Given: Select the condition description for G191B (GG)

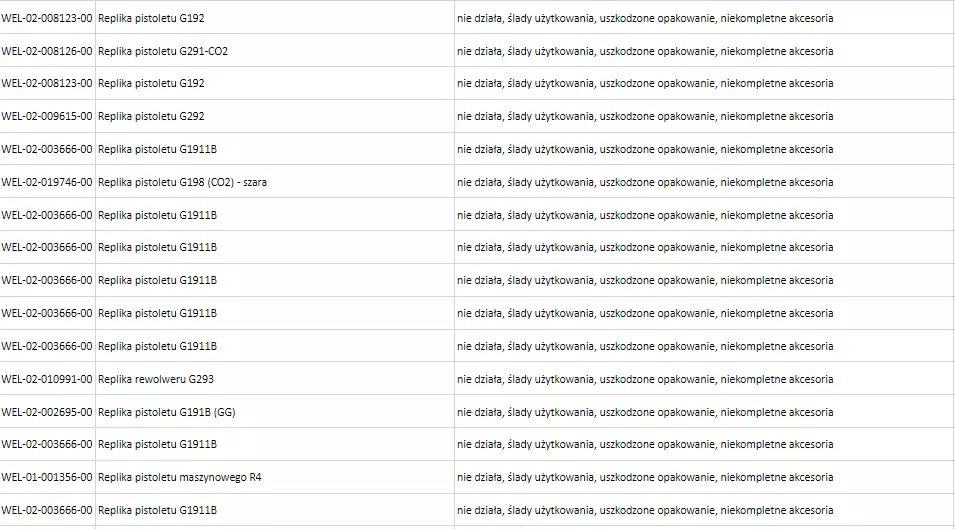Looking at the screenshot, I should (645, 412).
